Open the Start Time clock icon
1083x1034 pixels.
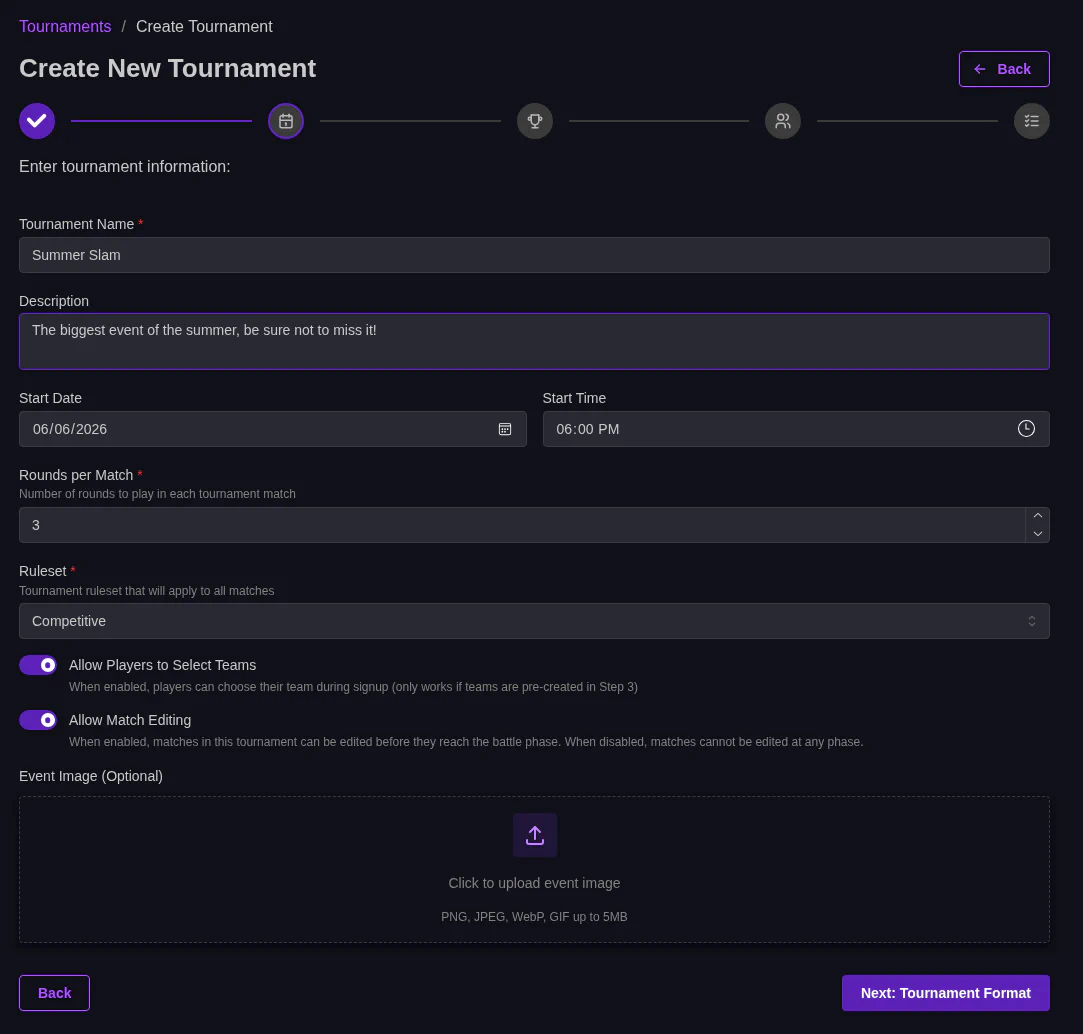click(1026, 429)
